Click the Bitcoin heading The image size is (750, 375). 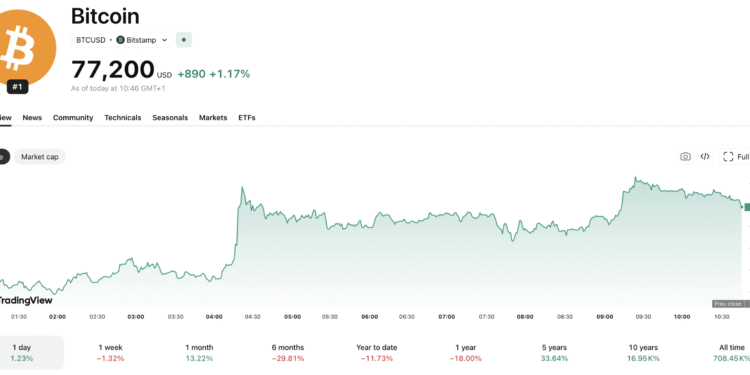click(x=105, y=17)
